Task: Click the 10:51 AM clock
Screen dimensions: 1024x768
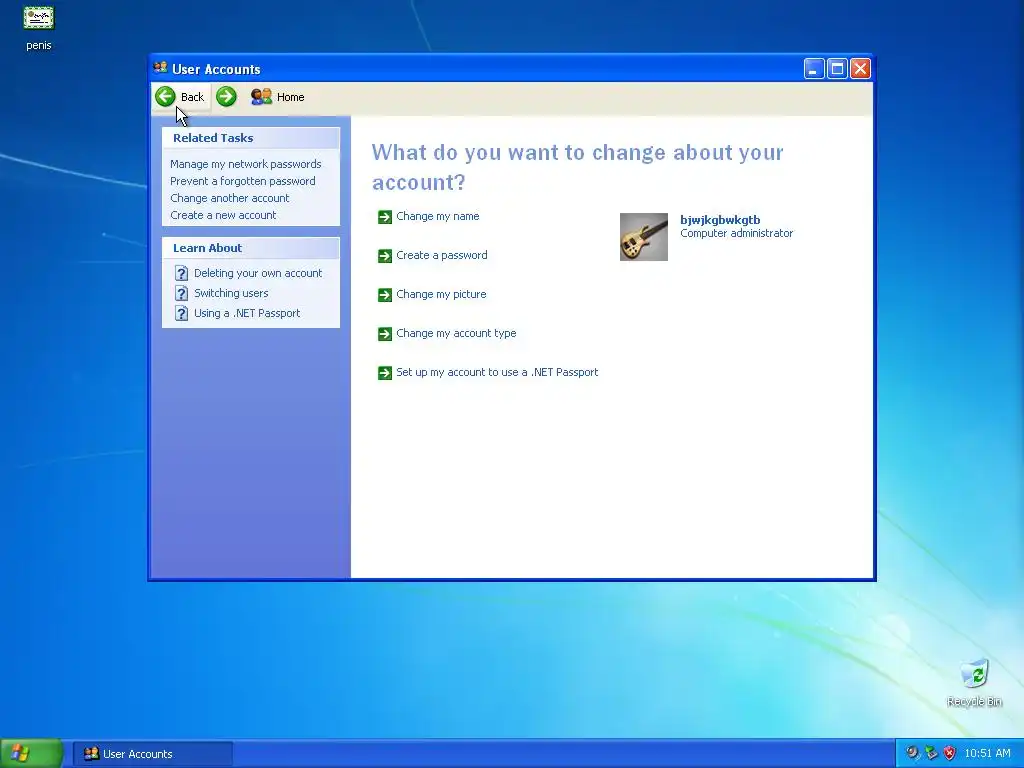Action: tap(987, 753)
